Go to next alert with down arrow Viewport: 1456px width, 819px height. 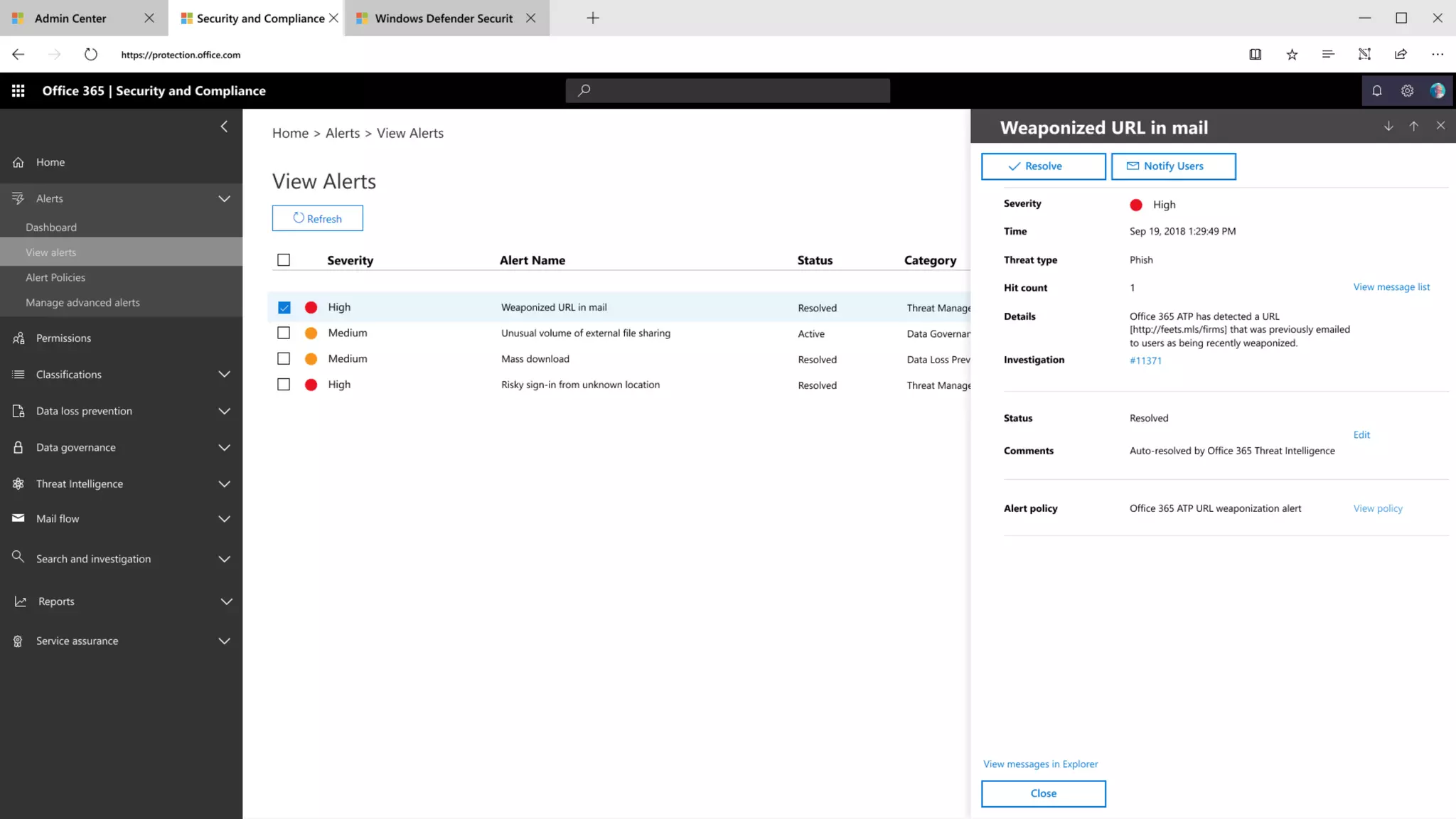pos(1388,126)
